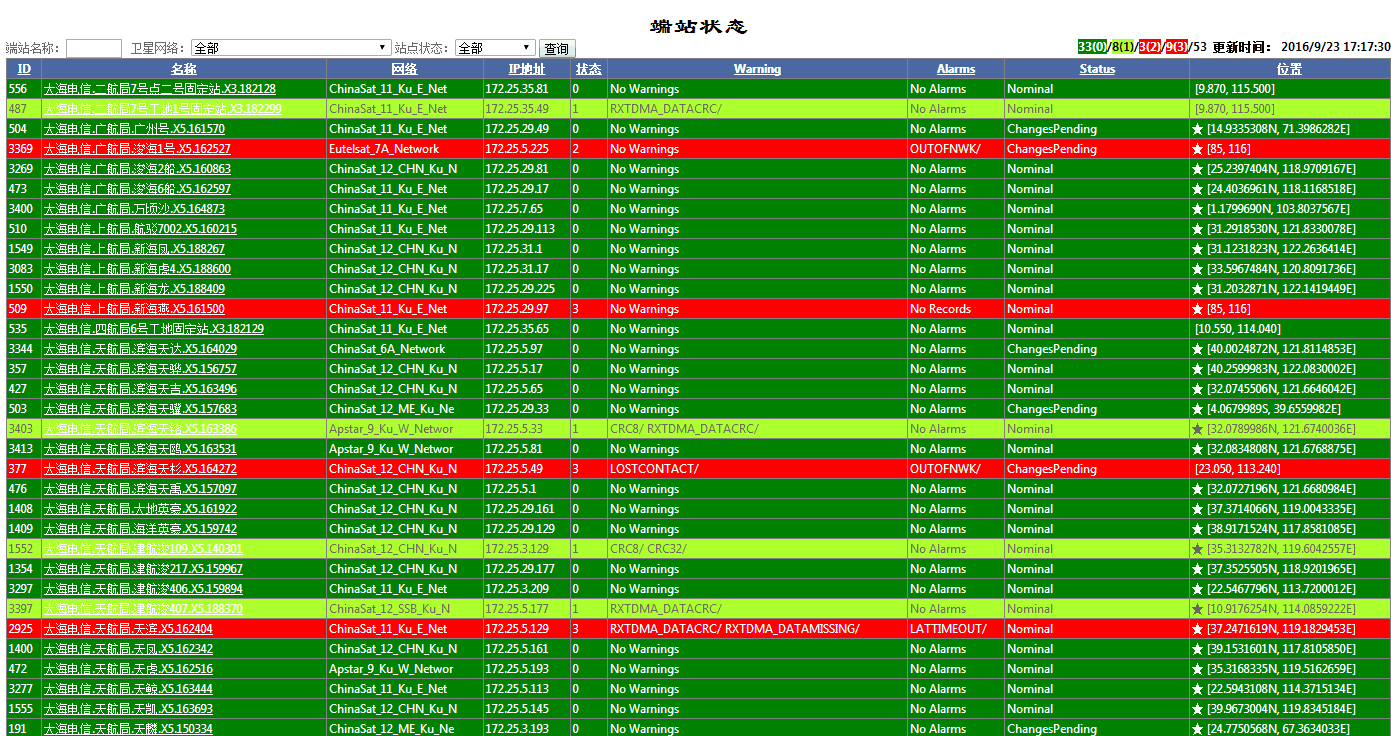Click the yellow-green 8(1) status counter

[1123, 47]
